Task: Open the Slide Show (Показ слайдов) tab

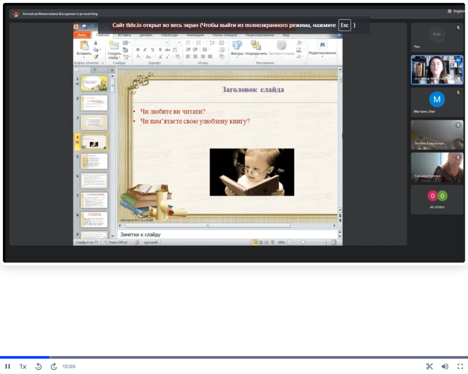Action: click(225, 35)
